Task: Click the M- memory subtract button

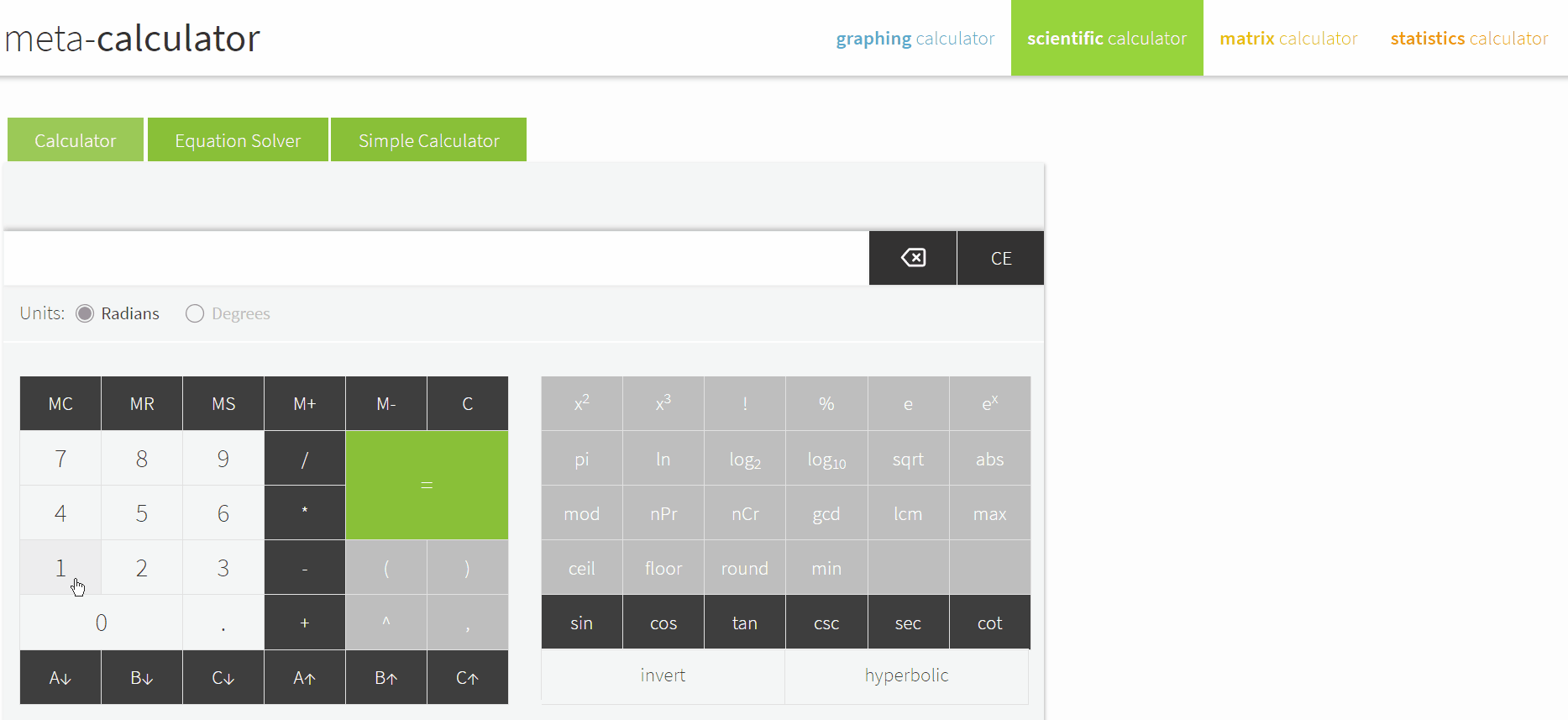Action: (386, 403)
